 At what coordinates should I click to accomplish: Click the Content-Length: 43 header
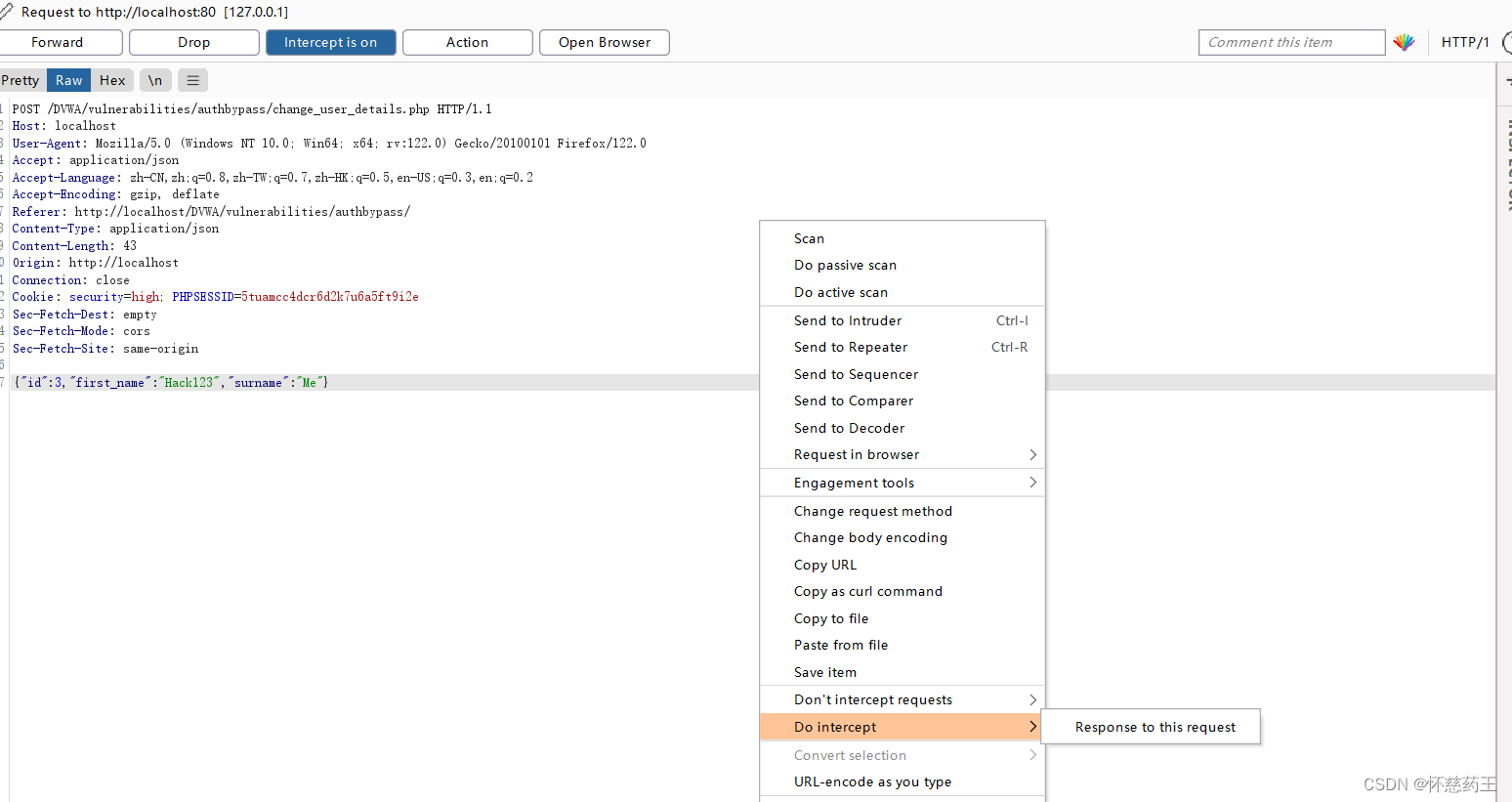coord(74,246)
